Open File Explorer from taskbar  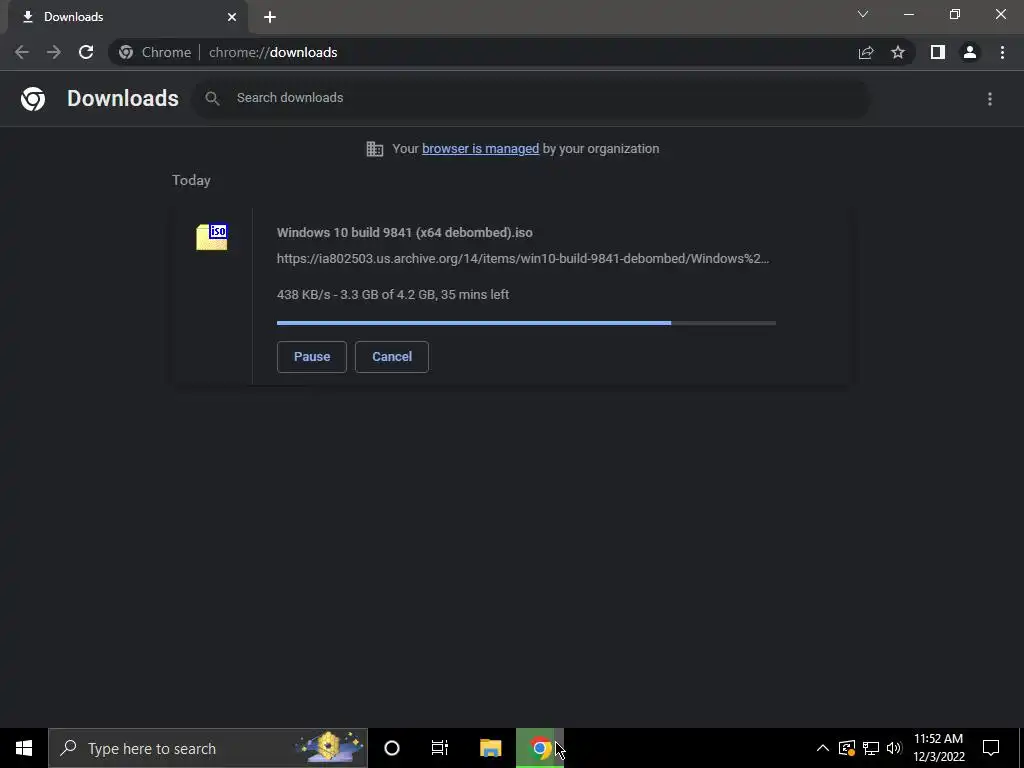point(490,748)
